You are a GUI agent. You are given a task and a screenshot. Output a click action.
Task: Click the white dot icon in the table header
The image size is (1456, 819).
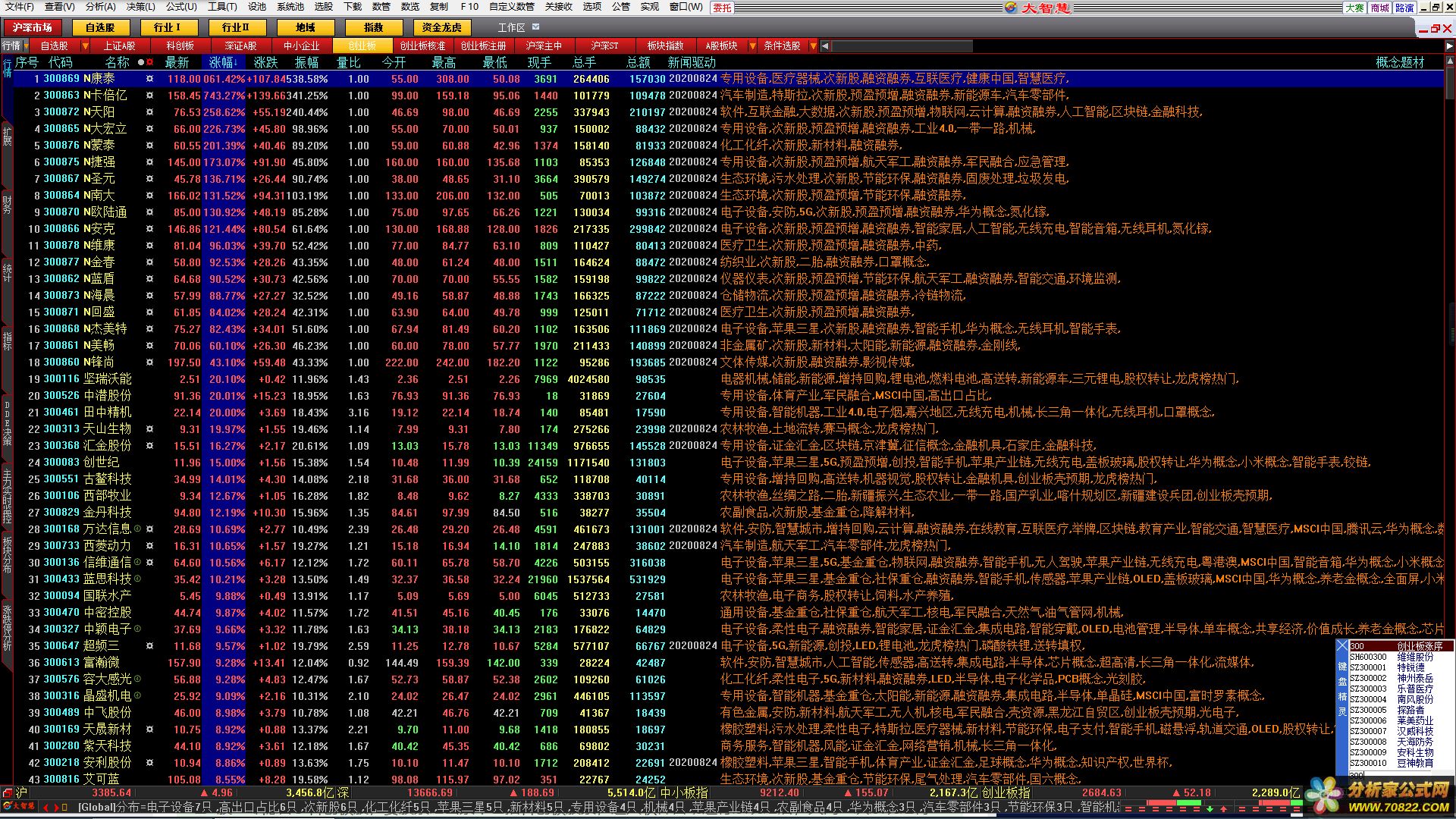click(x=141, y=62)
